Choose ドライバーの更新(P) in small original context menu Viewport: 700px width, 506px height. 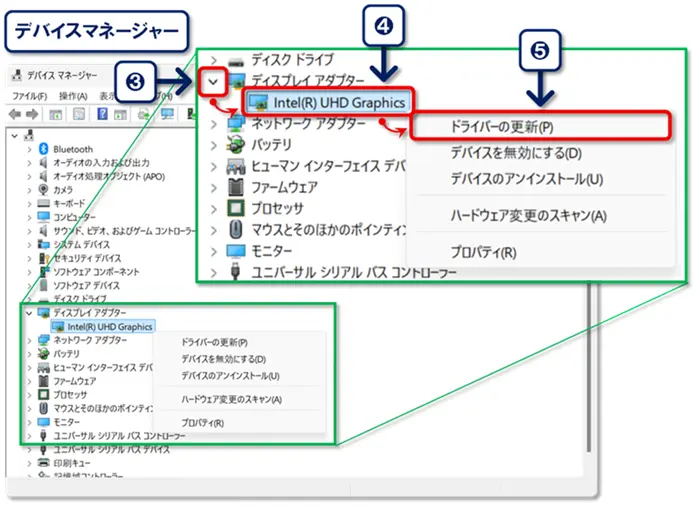214,343
